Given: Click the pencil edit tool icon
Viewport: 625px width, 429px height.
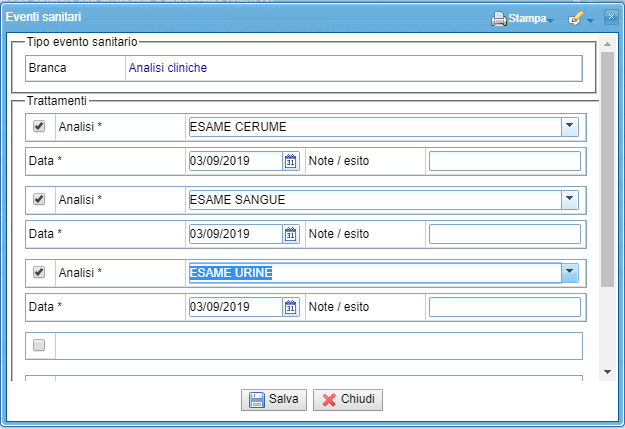Looking at the screenshot, I should coord(576,18).
